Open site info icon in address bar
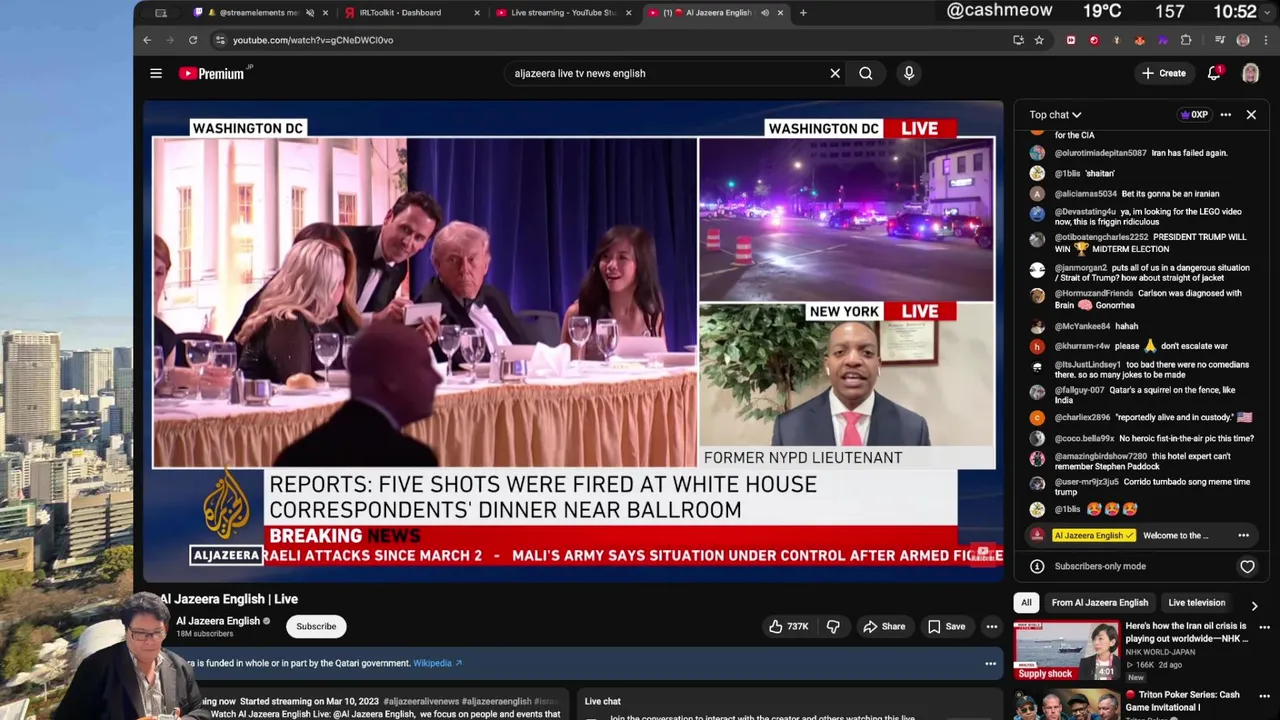The image size is (1280, 720). [220, 40]
